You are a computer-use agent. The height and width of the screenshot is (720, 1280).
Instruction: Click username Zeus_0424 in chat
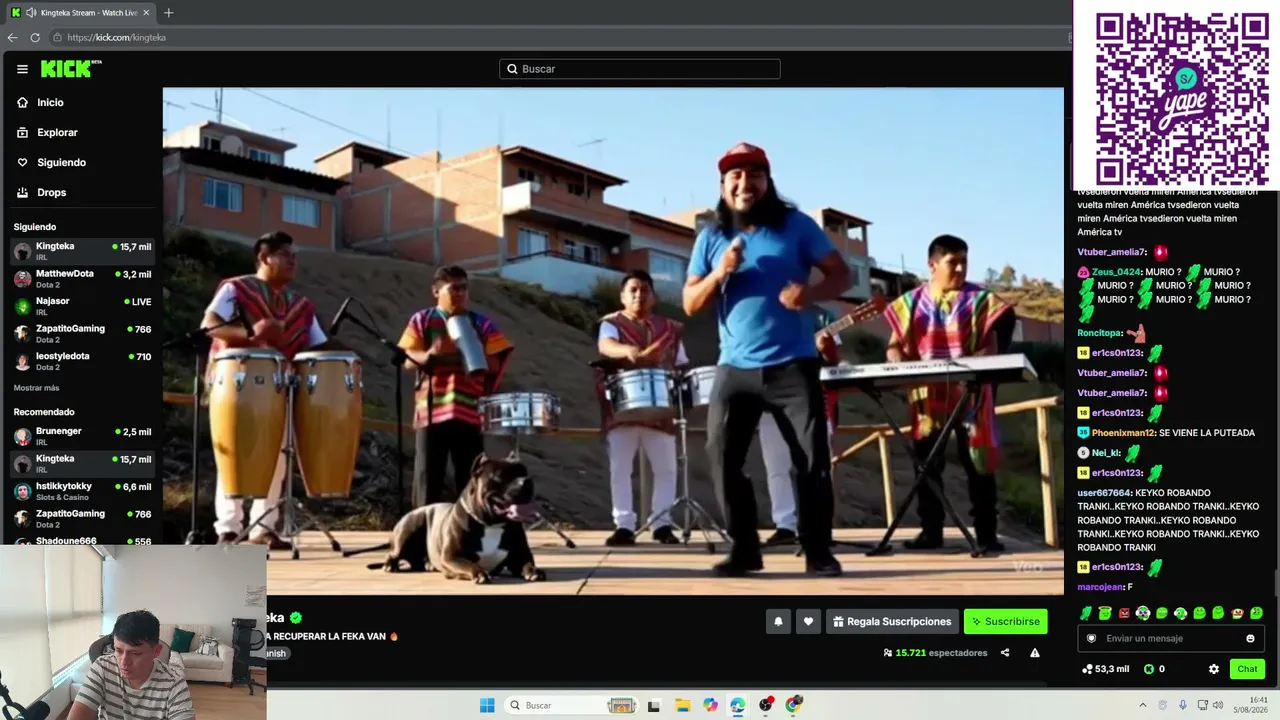(1116, 272)
